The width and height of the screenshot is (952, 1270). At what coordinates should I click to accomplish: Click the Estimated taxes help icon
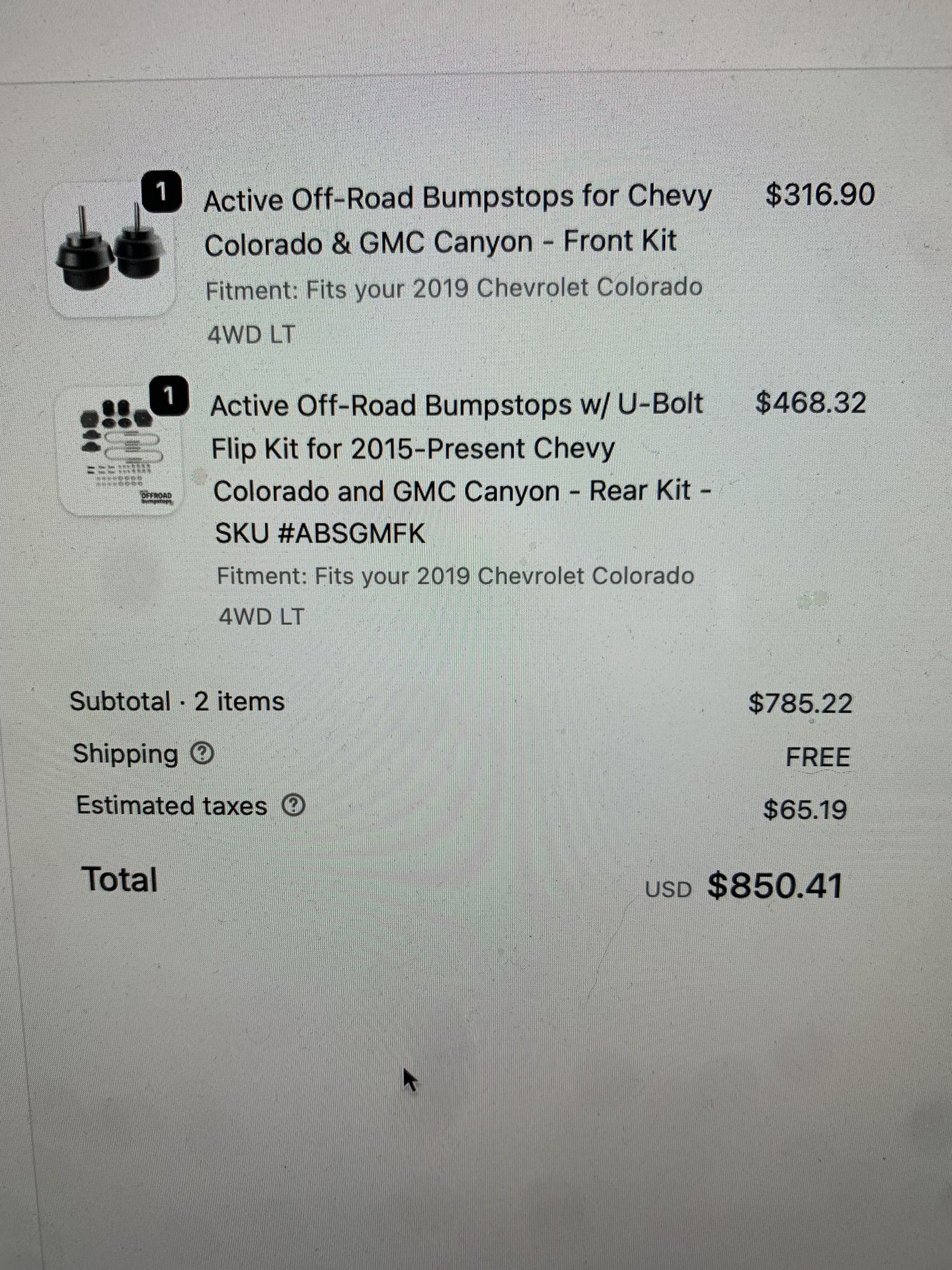(294, 806)
